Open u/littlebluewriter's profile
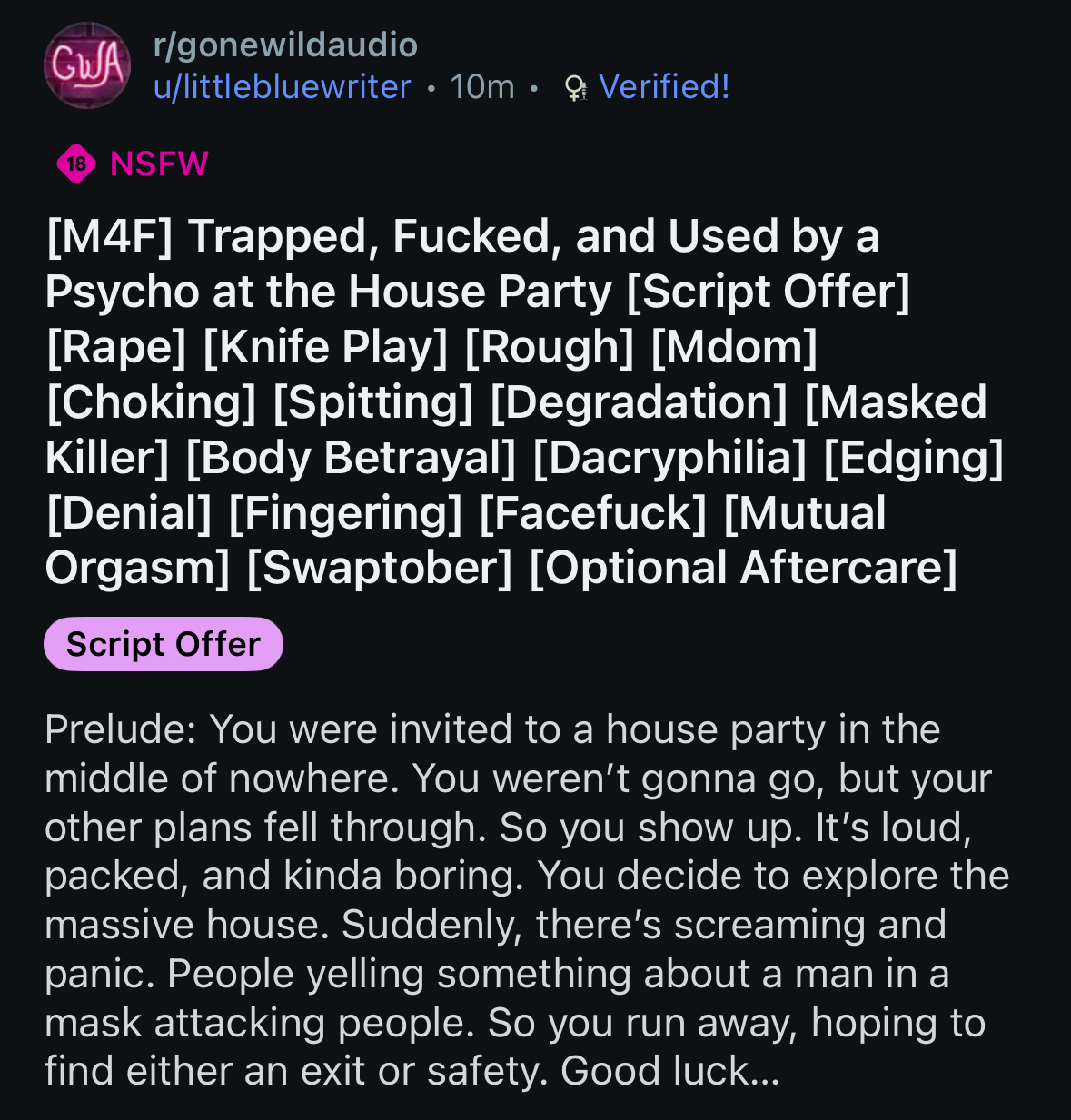The image size is (1071, 1120). (282, 87)
